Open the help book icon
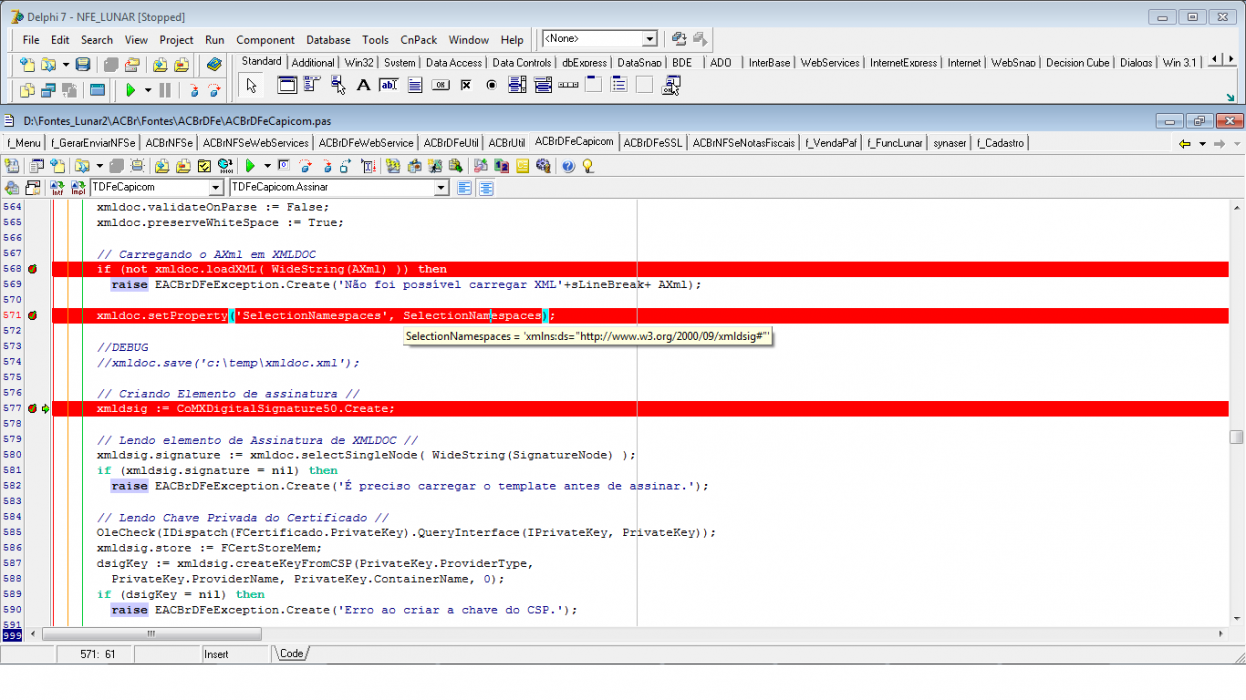 tap(213, 65)
